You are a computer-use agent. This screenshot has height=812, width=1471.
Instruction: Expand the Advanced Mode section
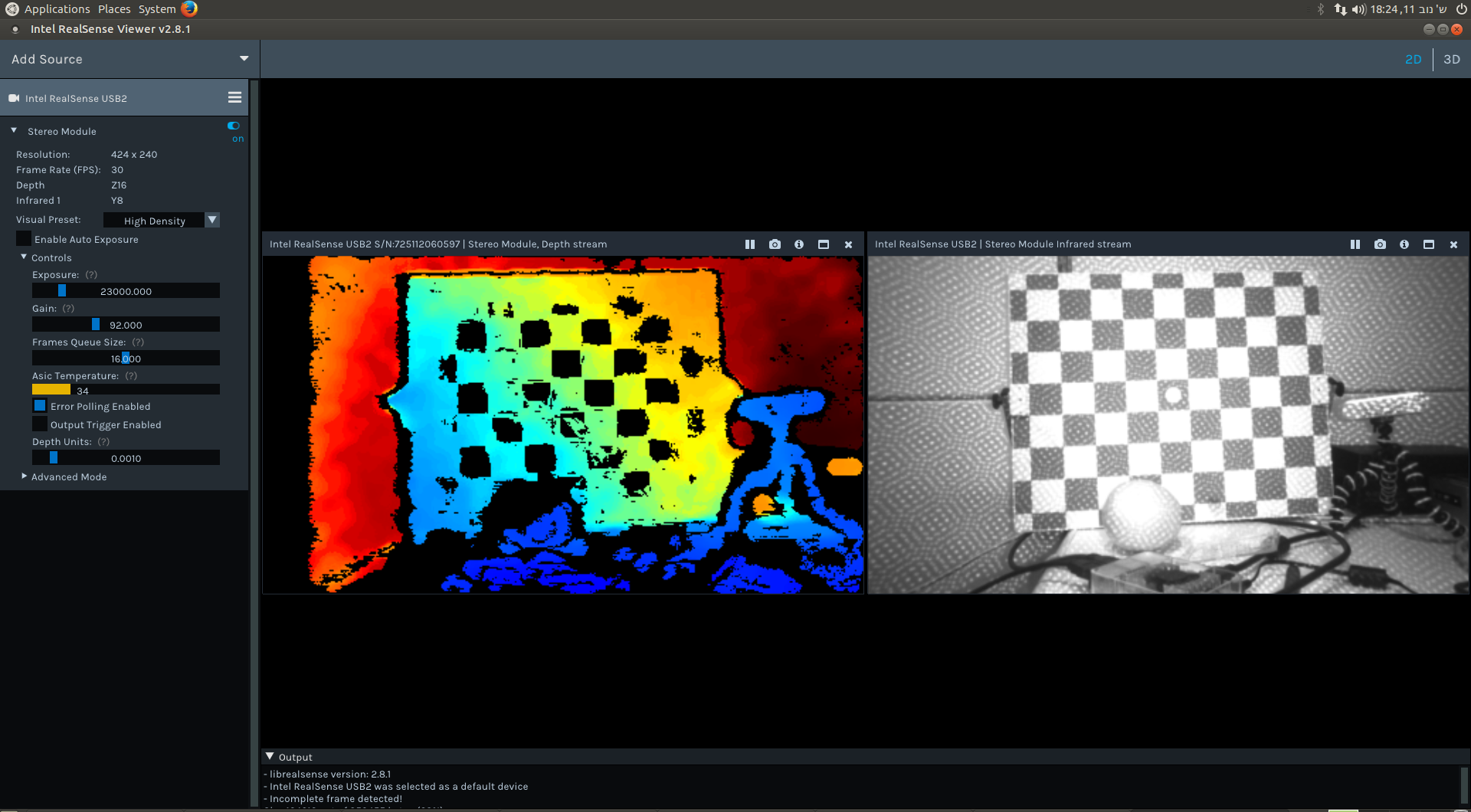coord(25,476)
